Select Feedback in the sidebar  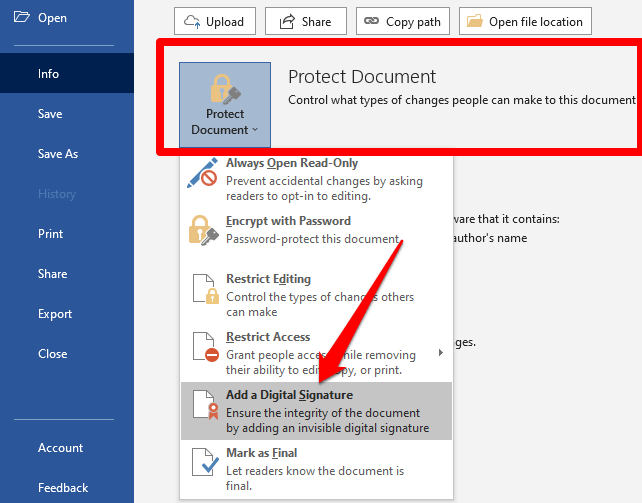[63, 488]
